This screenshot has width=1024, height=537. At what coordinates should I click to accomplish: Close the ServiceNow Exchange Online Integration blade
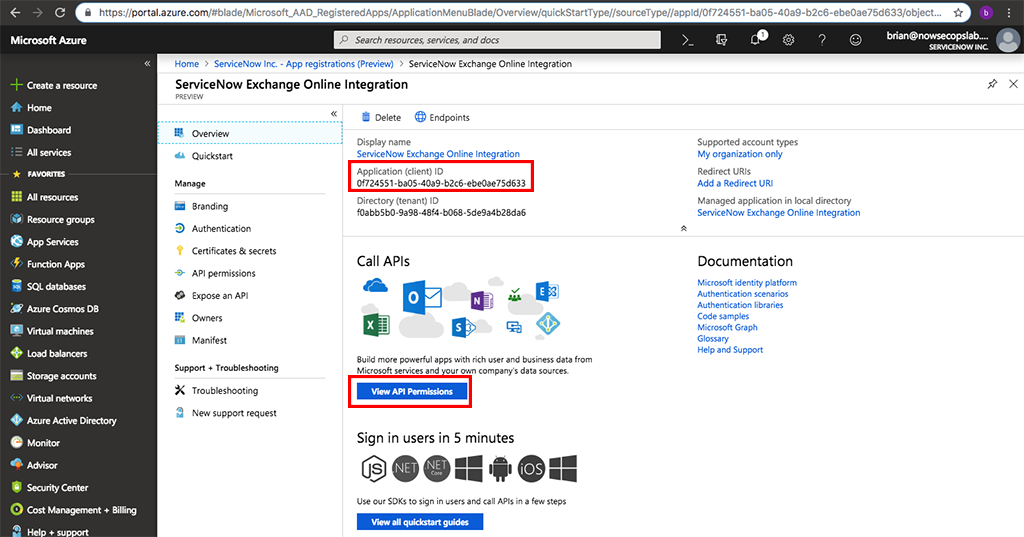pos(1013,84)
